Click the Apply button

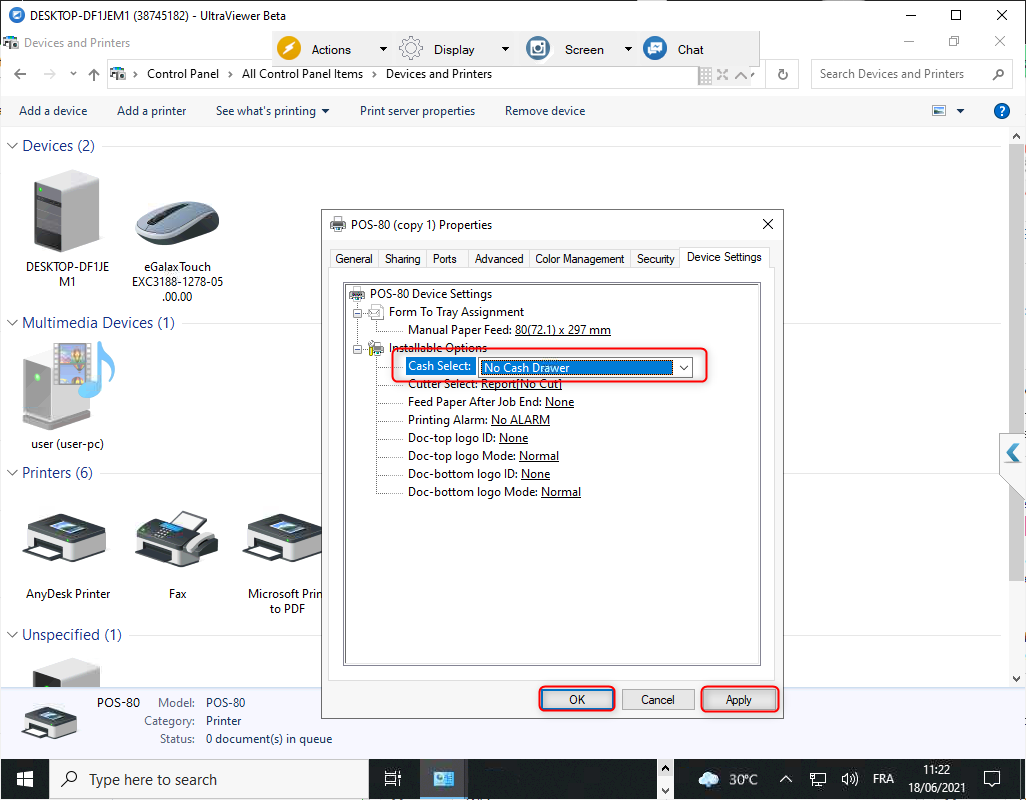click(x=739, y=699)
